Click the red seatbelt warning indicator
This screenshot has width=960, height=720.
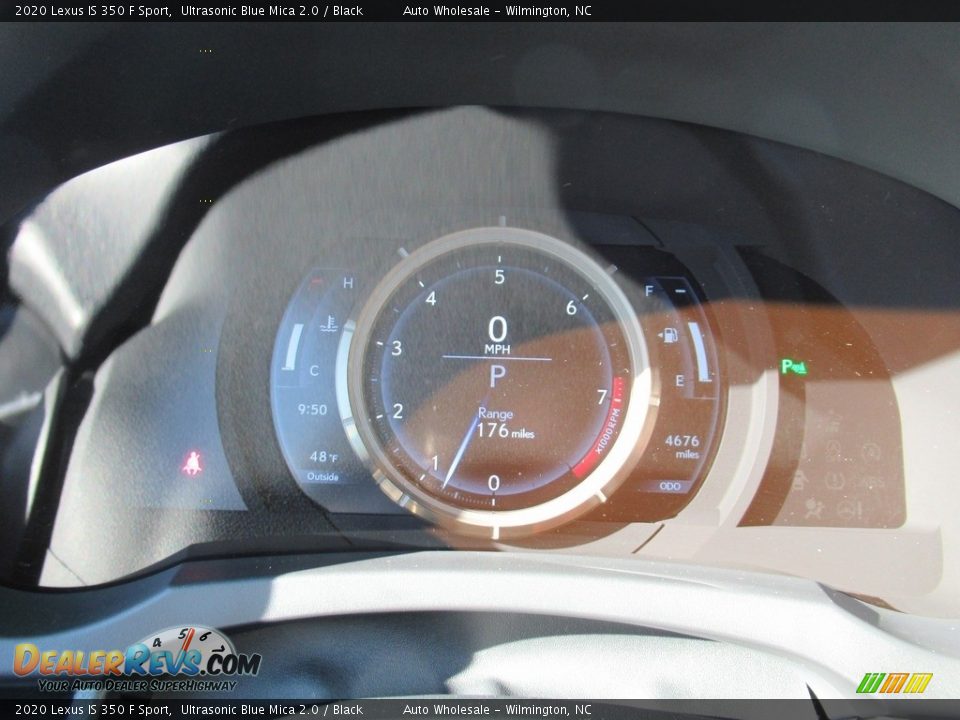(193, 463)
